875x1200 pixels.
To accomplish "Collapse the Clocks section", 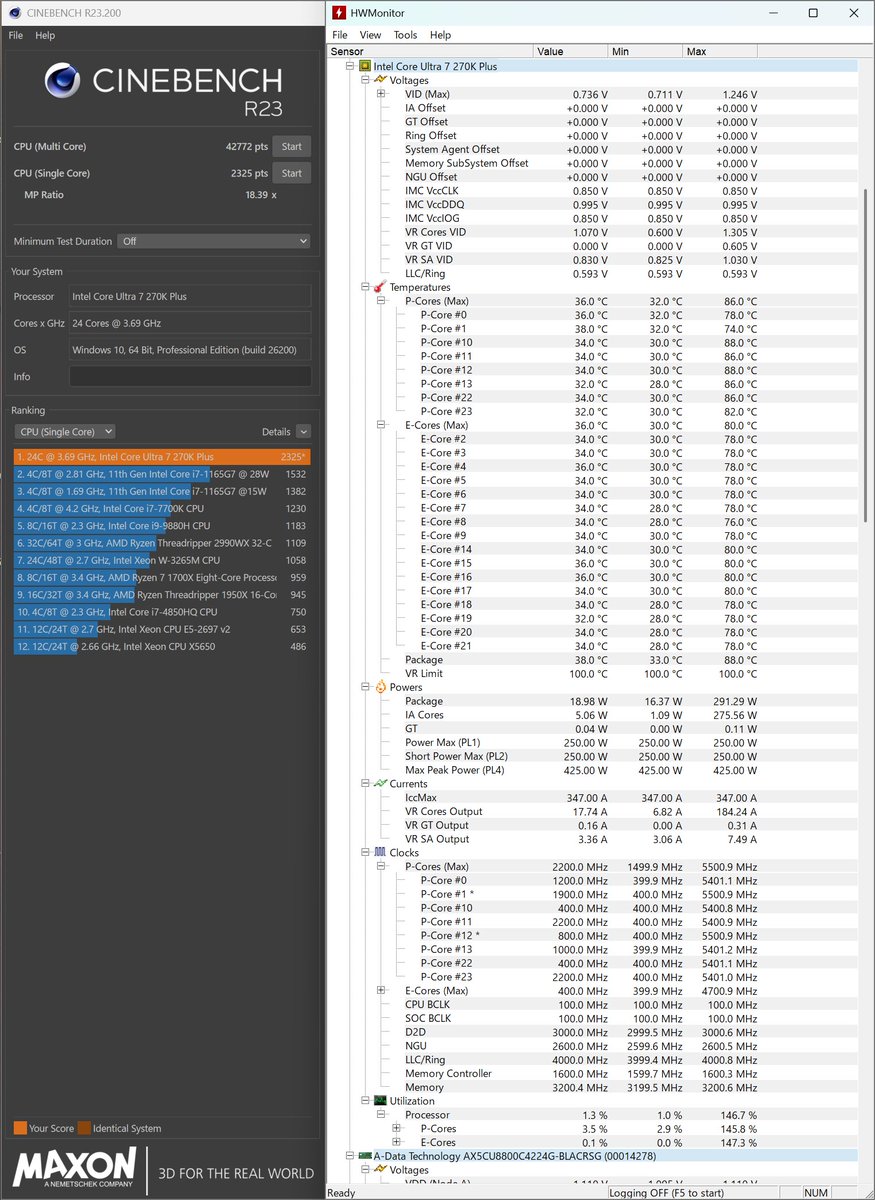I will click(x=365, y=853).
